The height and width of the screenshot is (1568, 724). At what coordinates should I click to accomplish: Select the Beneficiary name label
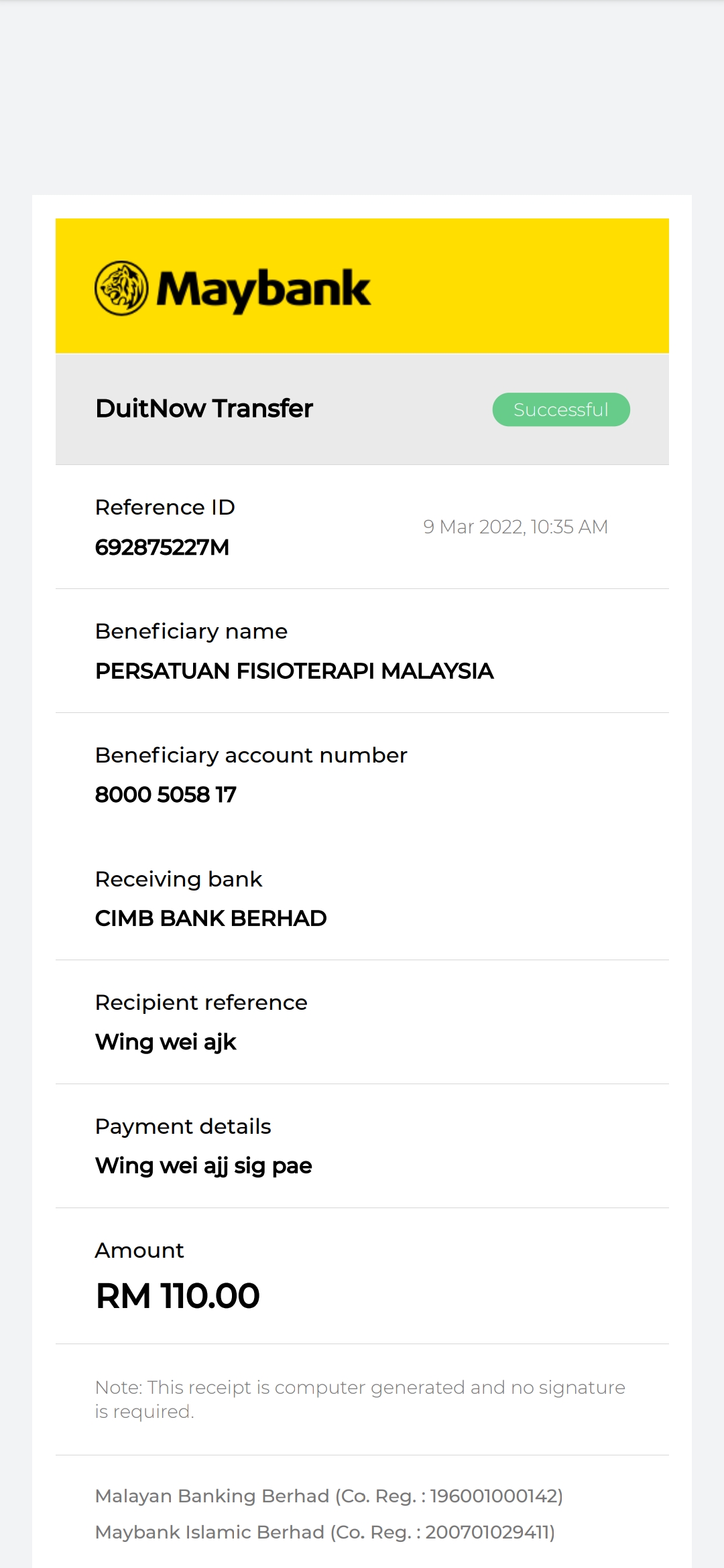[x=191, y=631]
